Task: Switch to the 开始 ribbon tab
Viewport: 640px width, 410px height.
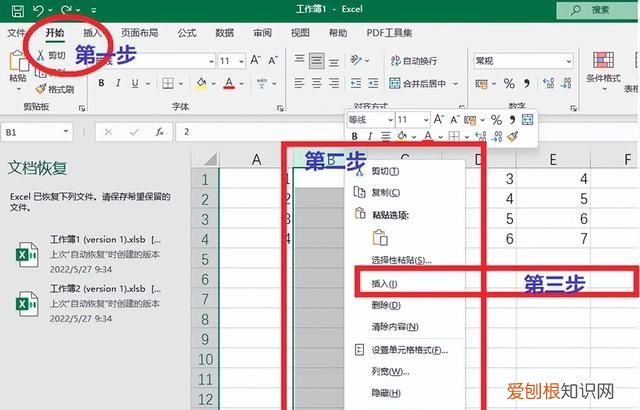Action: pyautogui.click(x=55, y=33)
